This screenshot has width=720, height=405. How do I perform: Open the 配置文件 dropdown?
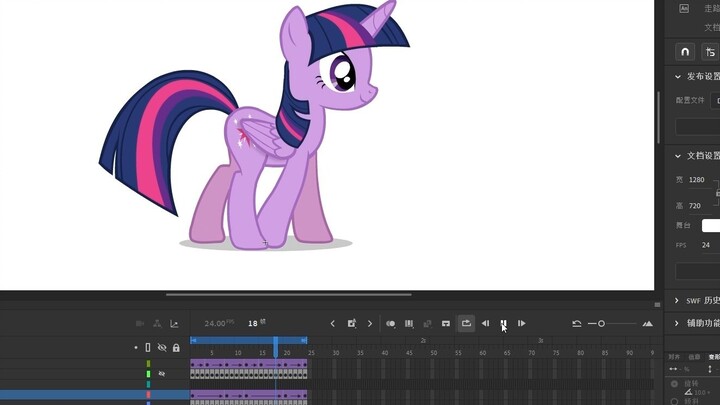(x=715, y=101)
